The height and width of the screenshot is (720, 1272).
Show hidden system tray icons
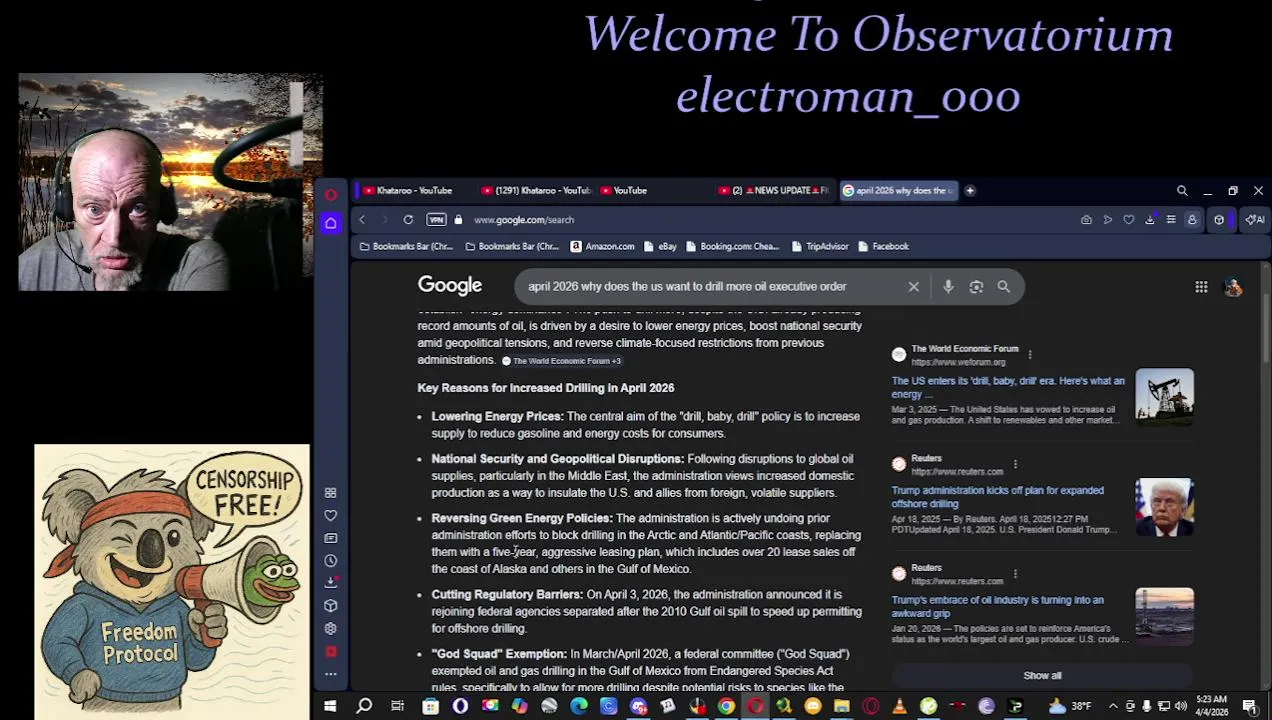[1112, 707]
